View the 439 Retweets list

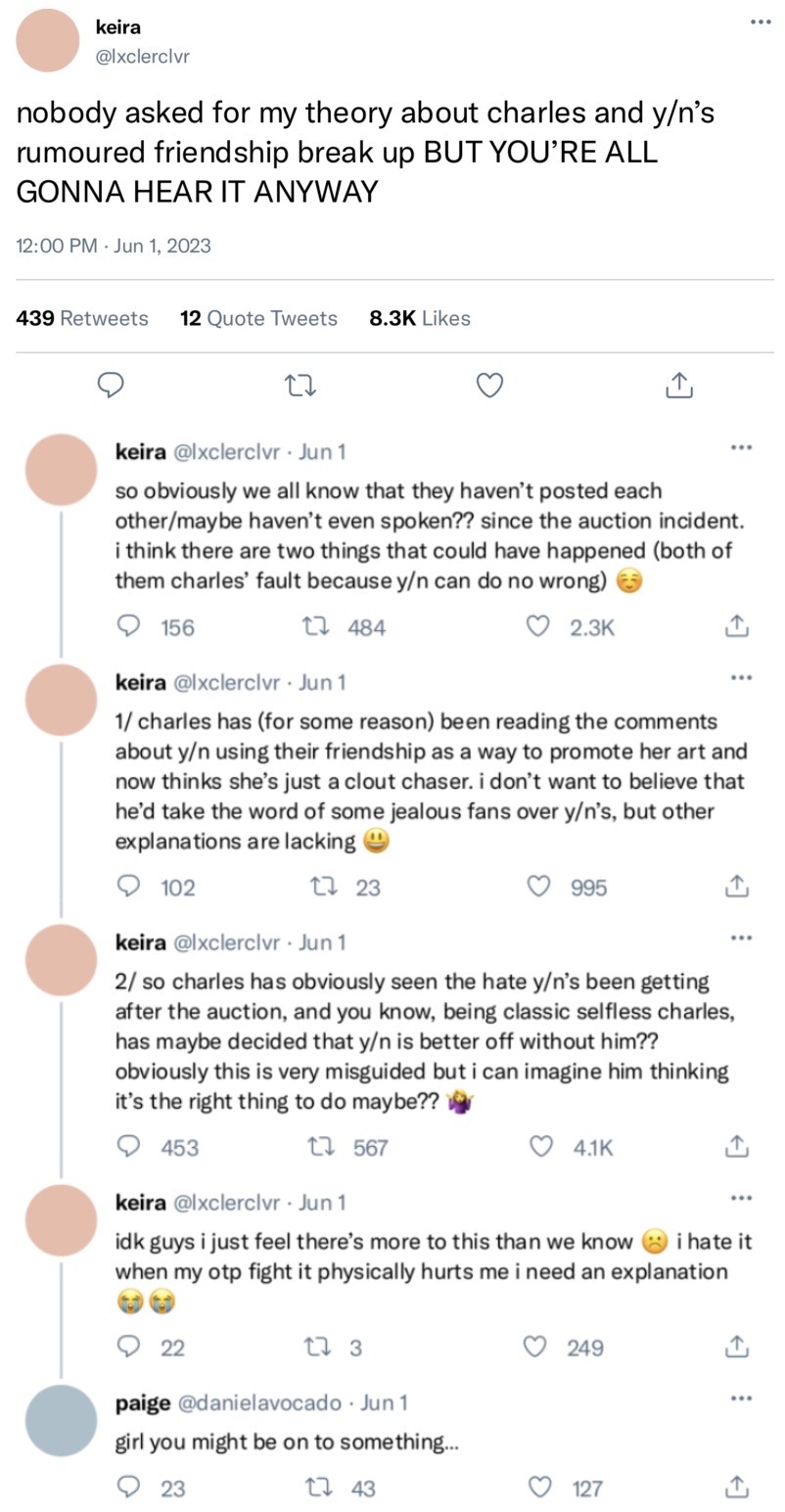82,318
